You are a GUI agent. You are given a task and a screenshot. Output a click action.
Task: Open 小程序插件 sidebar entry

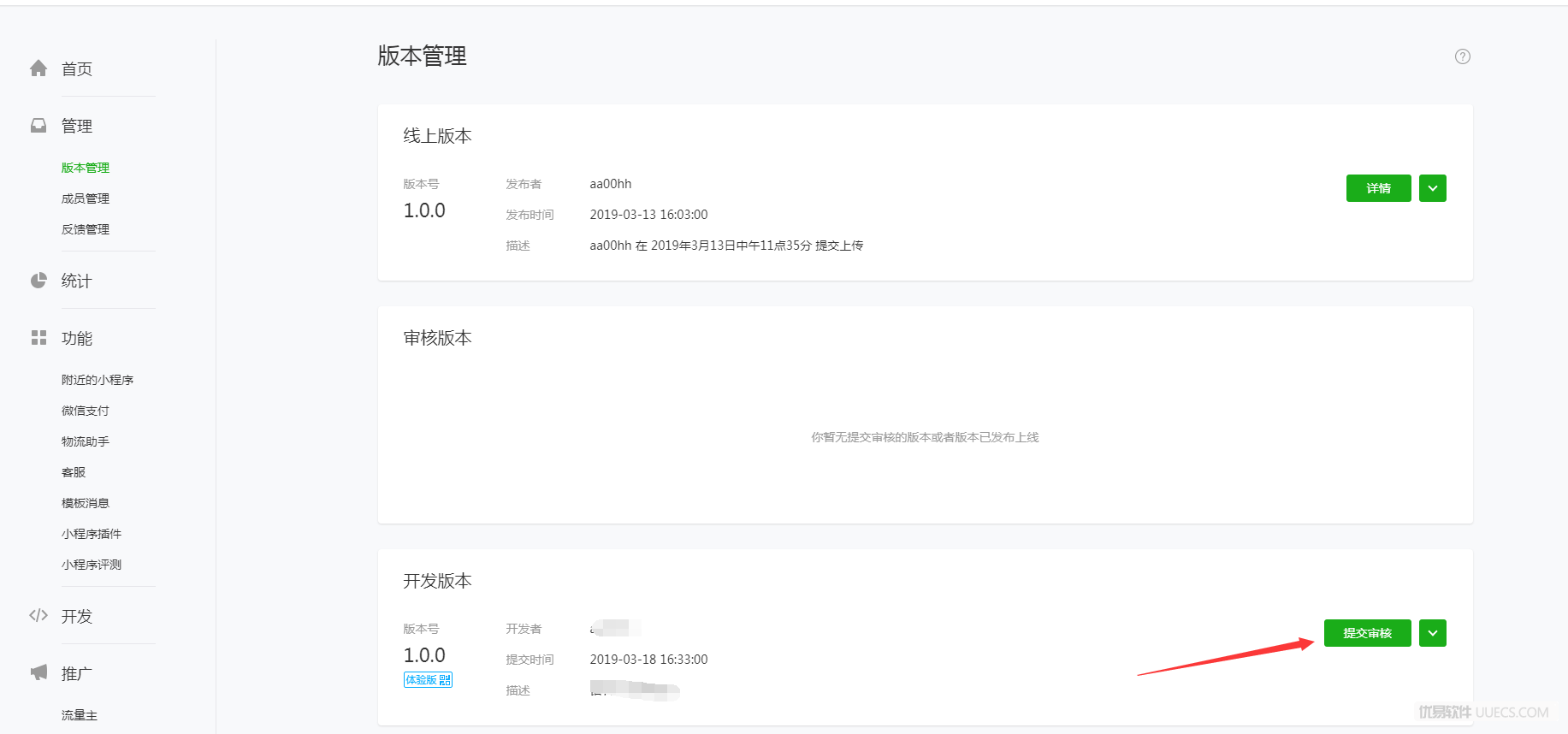(92, 534)
